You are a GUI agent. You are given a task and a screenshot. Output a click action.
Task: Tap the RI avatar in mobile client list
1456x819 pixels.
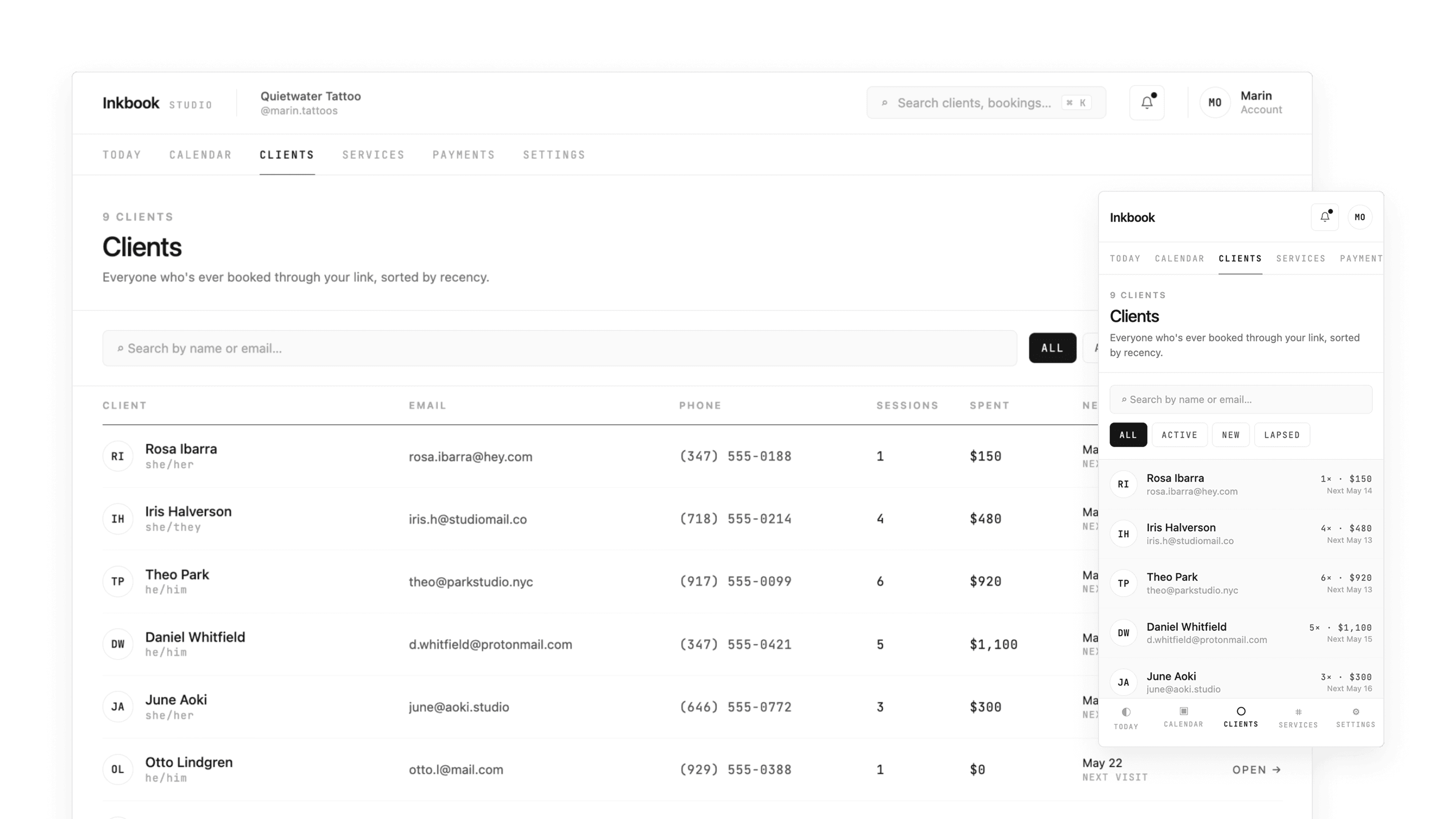coord(1124,484)
